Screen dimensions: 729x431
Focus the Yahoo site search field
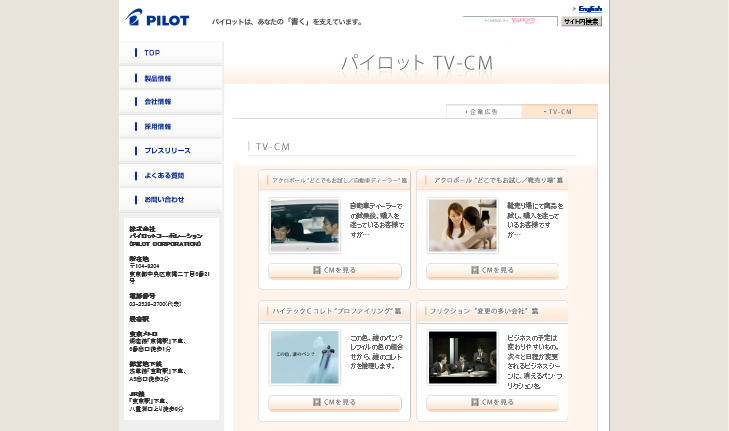tap(510, 21)
